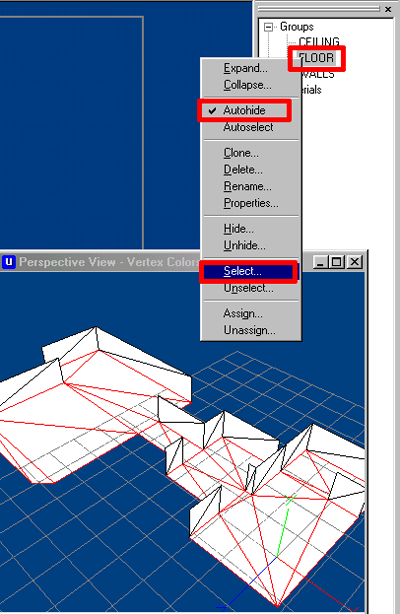Image resolution: width=400 pixels, height=614 pixels.
Task: Select the WALLS group
Action: pyautogui.click(x=318, y=74)
